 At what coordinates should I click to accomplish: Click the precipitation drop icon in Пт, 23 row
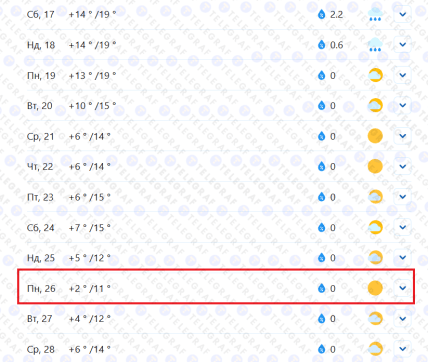(x=321, y=197)
